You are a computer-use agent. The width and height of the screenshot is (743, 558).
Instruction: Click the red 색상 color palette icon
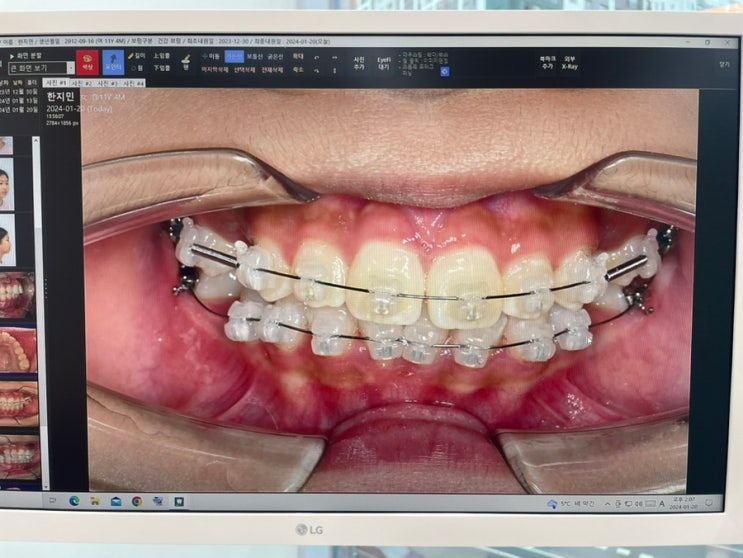(x=87, y=62)
